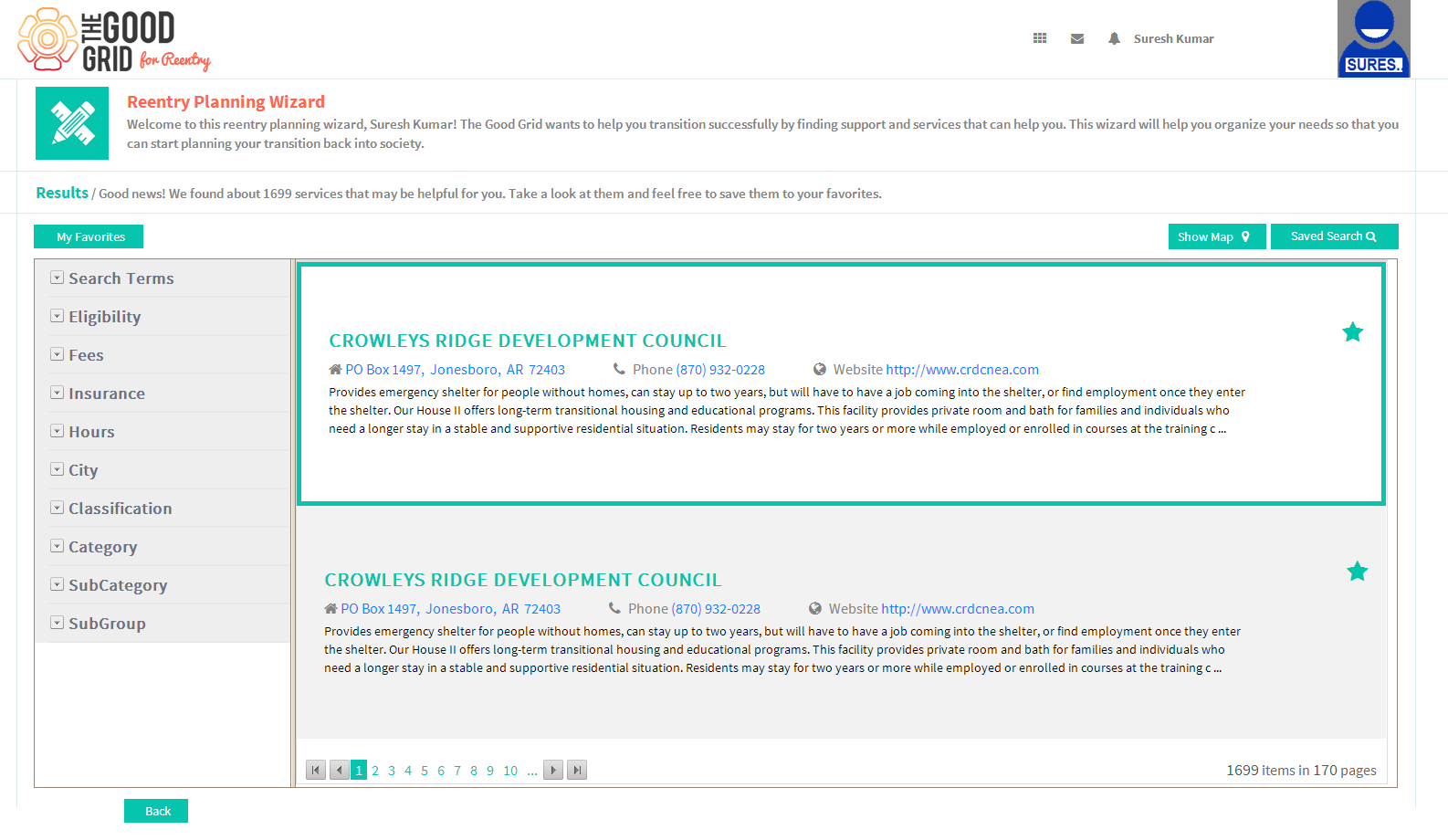Screen dimensions: 1448x840
Task: Select page 1 in pagination
Action: 359,770
